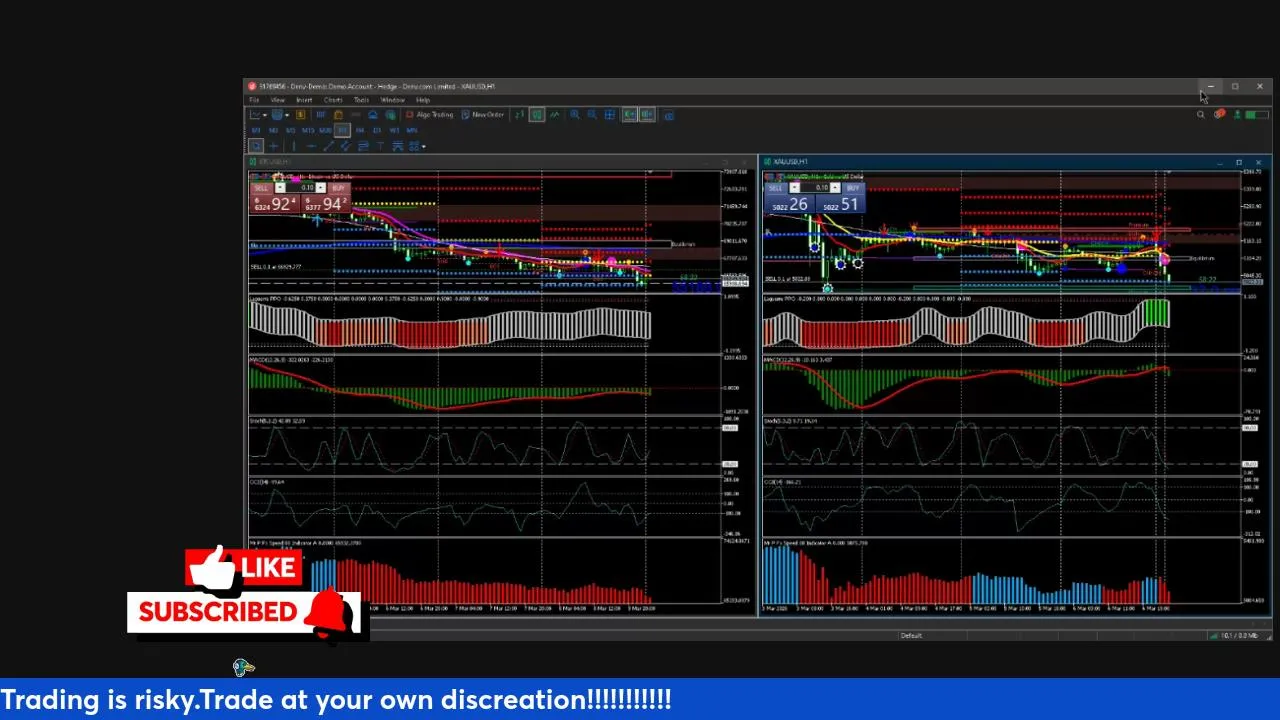
Task: Decrease volume in BTCUSD one-click panel
Action: coord(280,188)
